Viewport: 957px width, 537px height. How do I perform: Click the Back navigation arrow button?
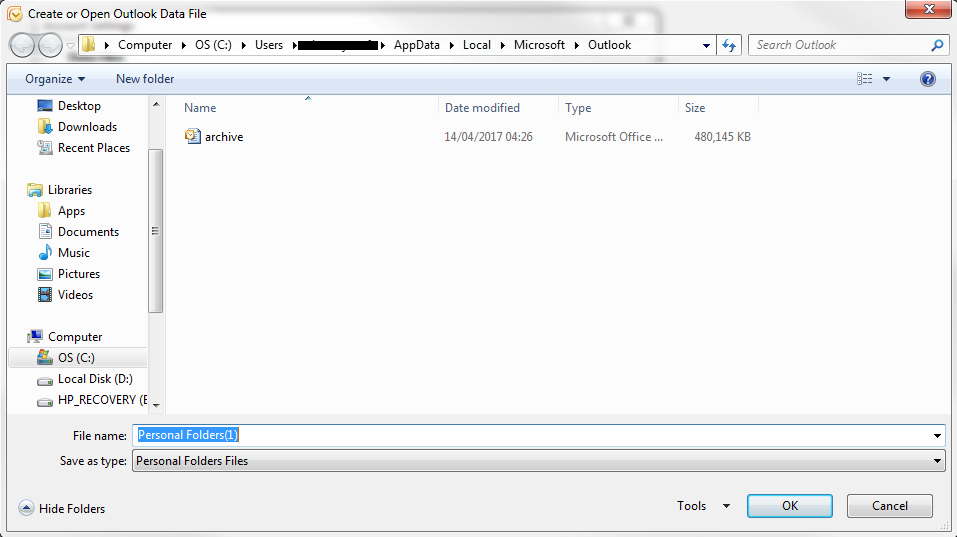click(x=23, y=45)
